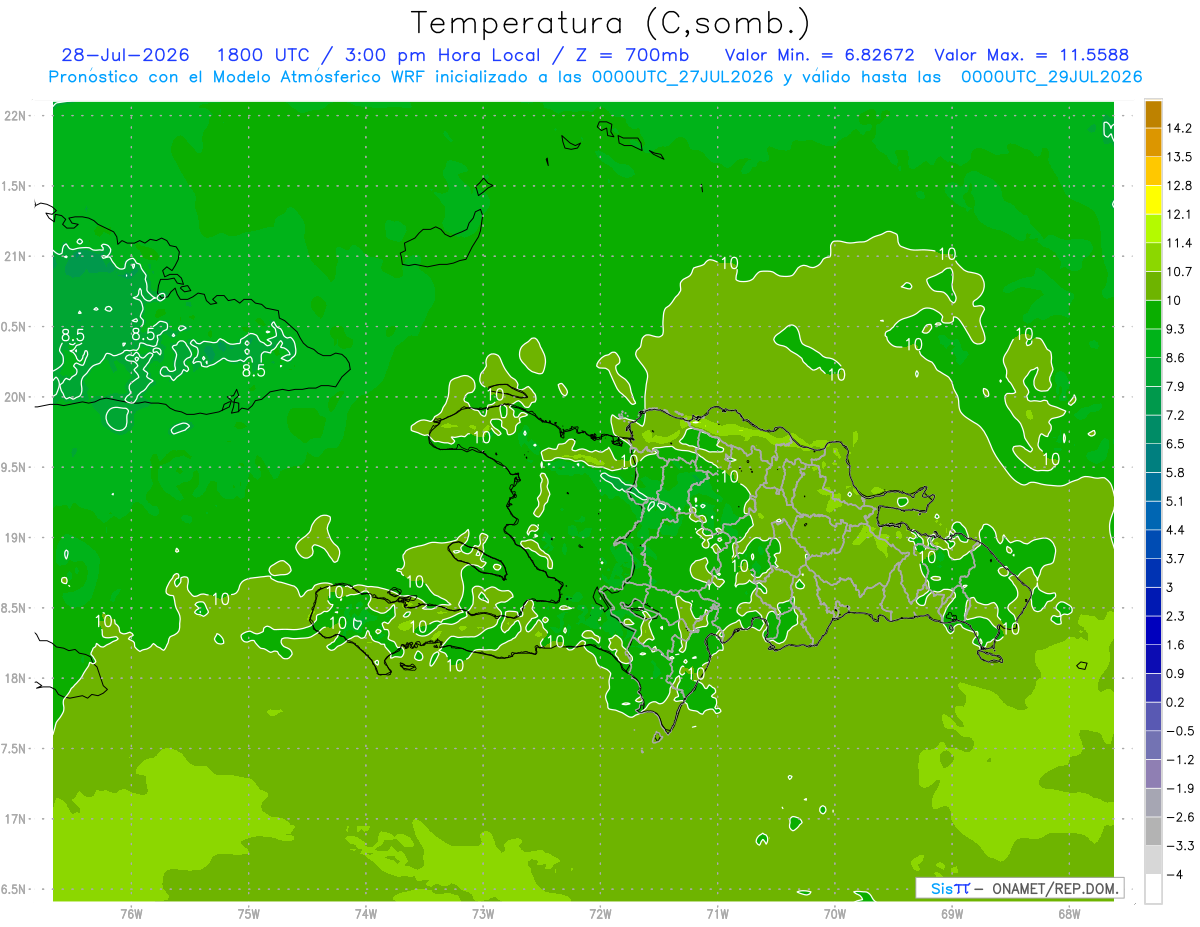Click the '0000UTC_27JUL2026' initialization time
1200x927 pixels.
[684, 77]
